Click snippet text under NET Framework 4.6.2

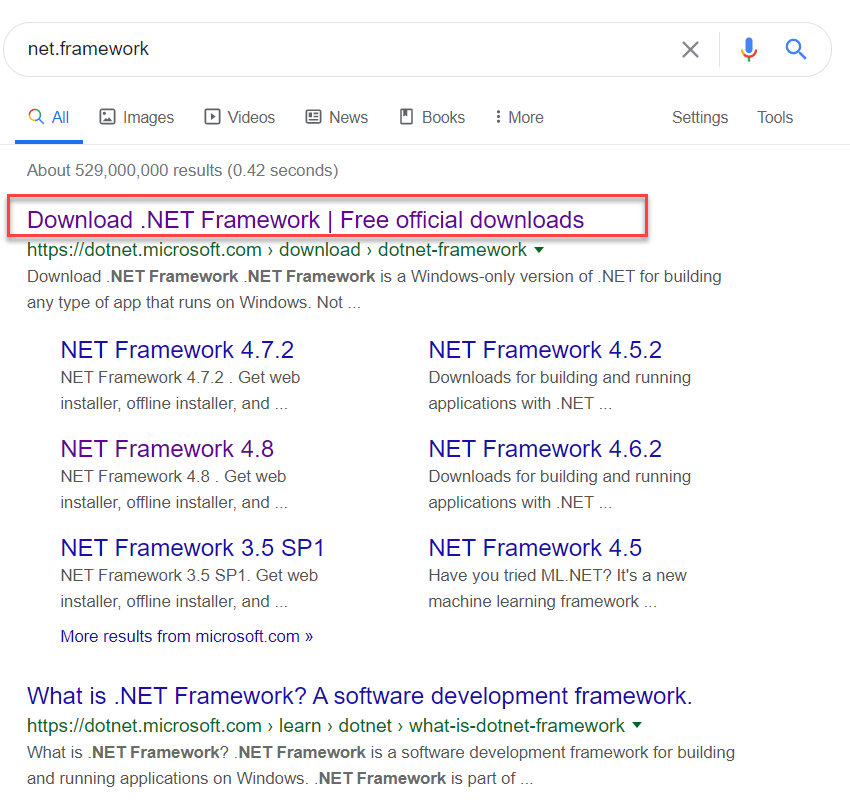[559, 490]
